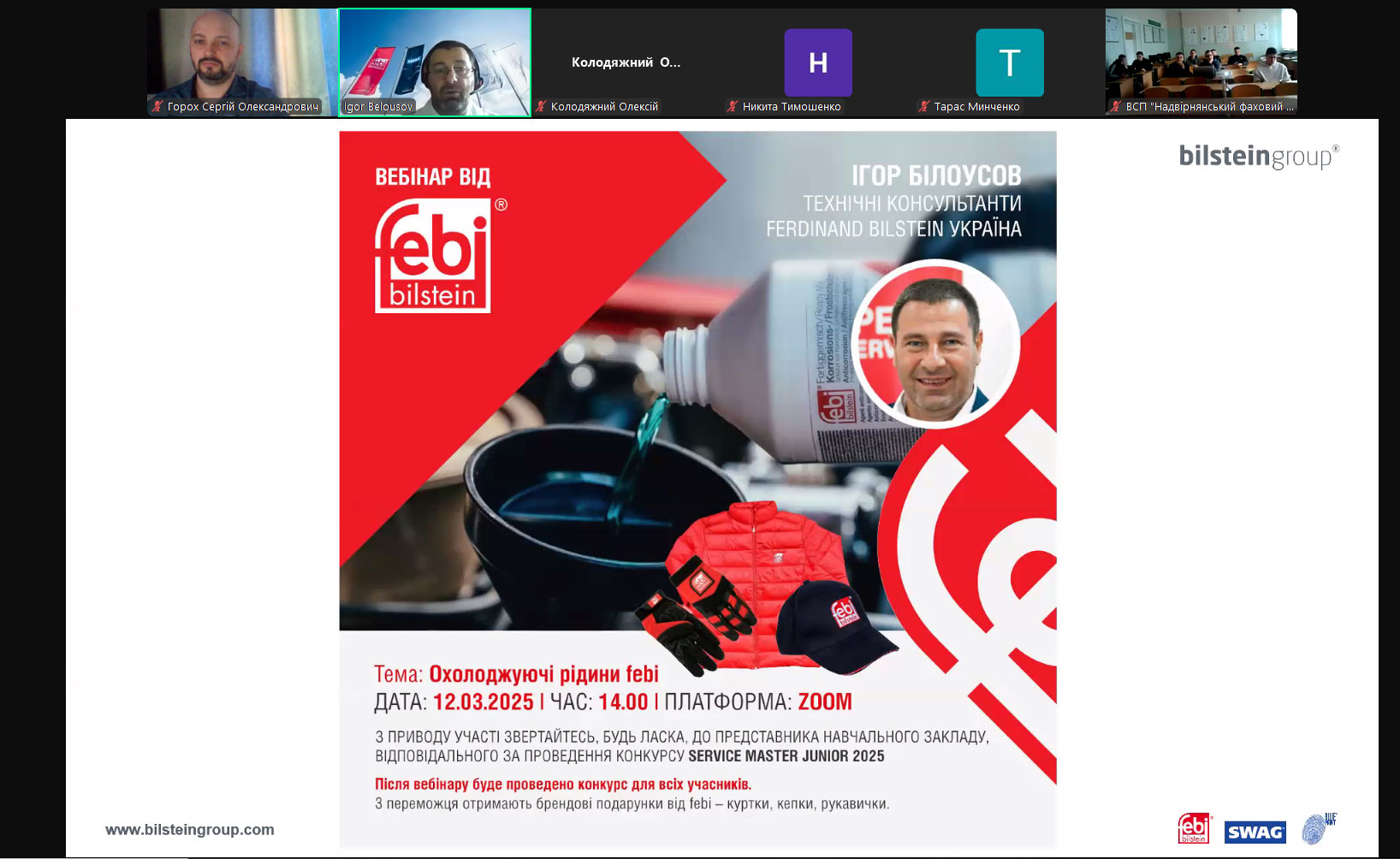Image resolution: width=1400 pixels, height=859 pixels.
Task: Click the Никита Тимошенко name label
Action: click(x=792, y=107)
